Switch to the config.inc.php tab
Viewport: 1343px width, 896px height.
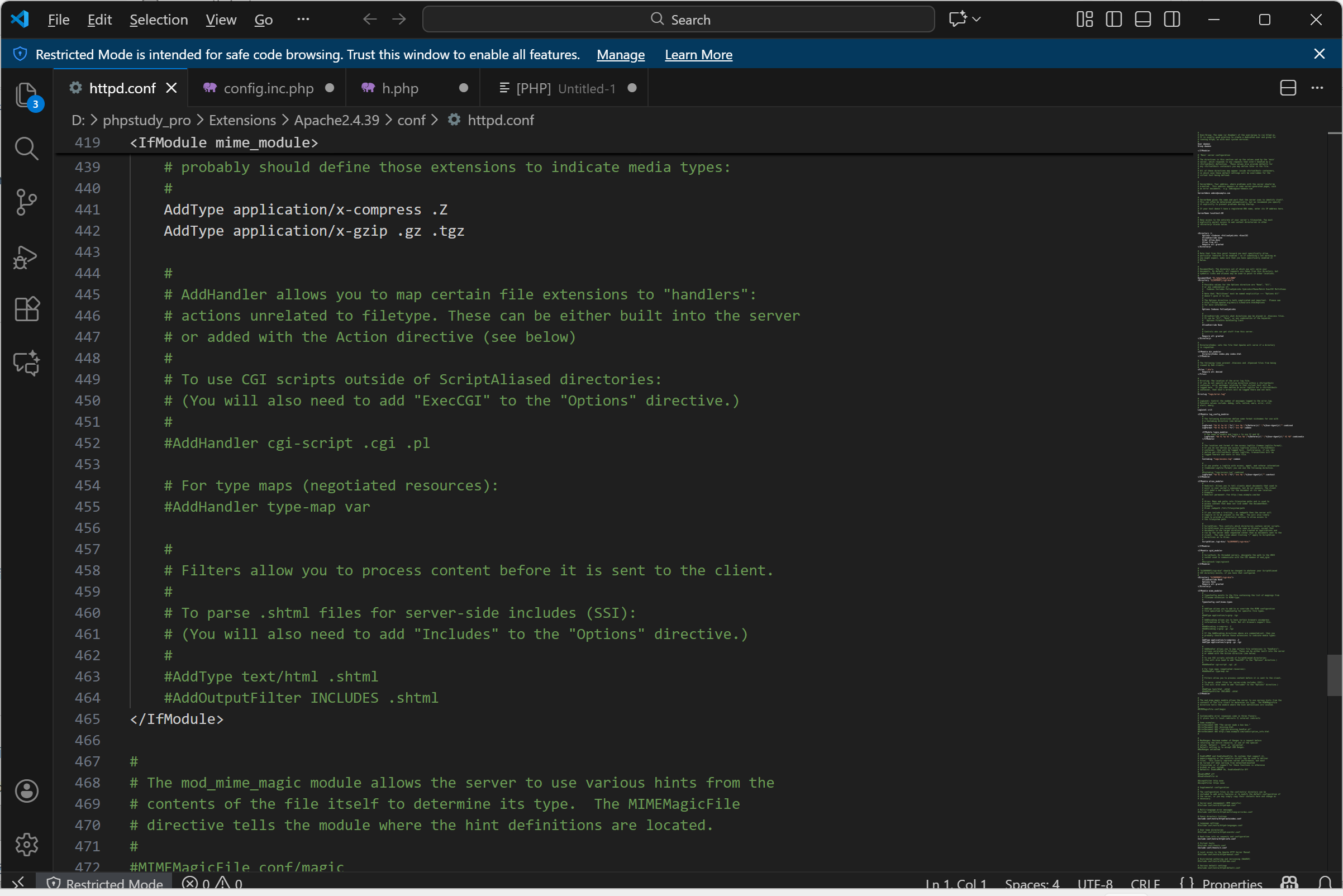pos(268,88)
